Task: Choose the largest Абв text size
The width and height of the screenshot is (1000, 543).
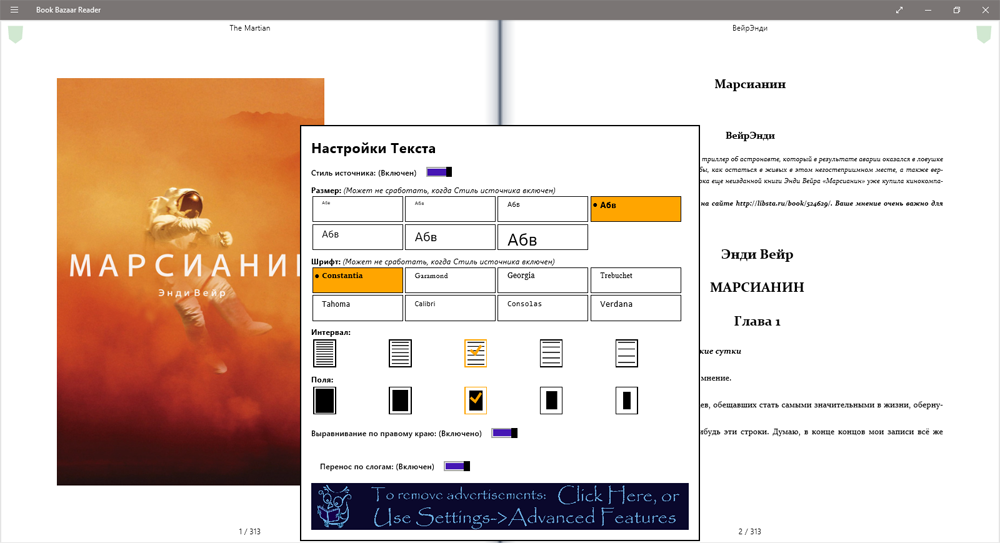Action: pos(543,237)
